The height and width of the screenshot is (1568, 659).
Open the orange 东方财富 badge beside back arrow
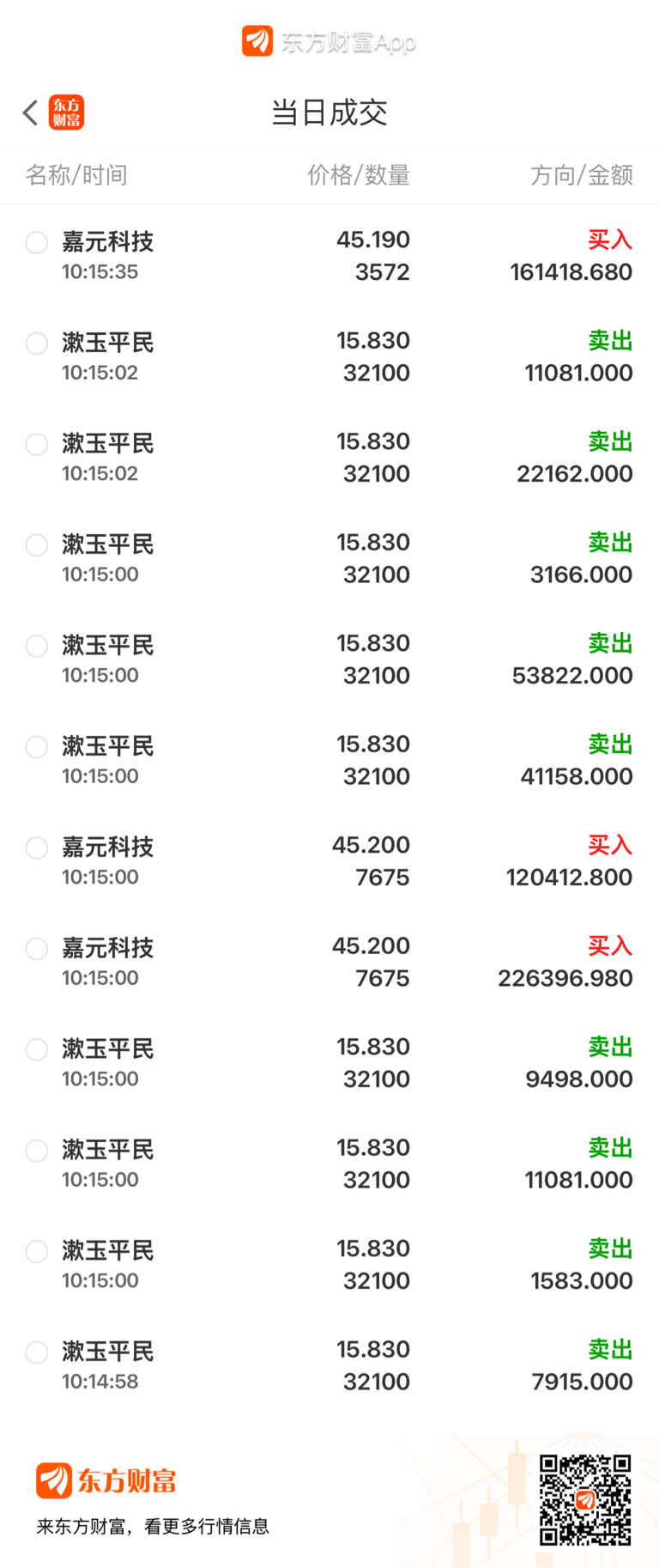click(x=66, y=112)
